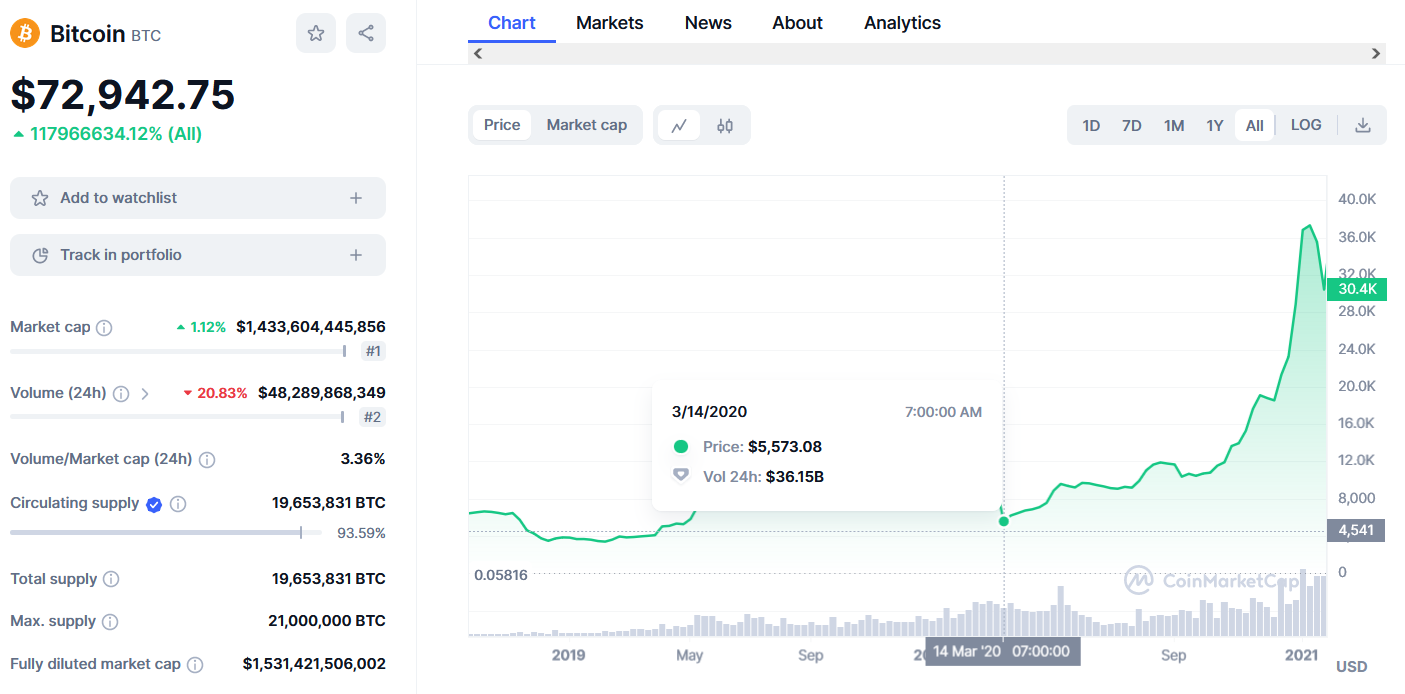Select All time range

[x=1255, y=125]
